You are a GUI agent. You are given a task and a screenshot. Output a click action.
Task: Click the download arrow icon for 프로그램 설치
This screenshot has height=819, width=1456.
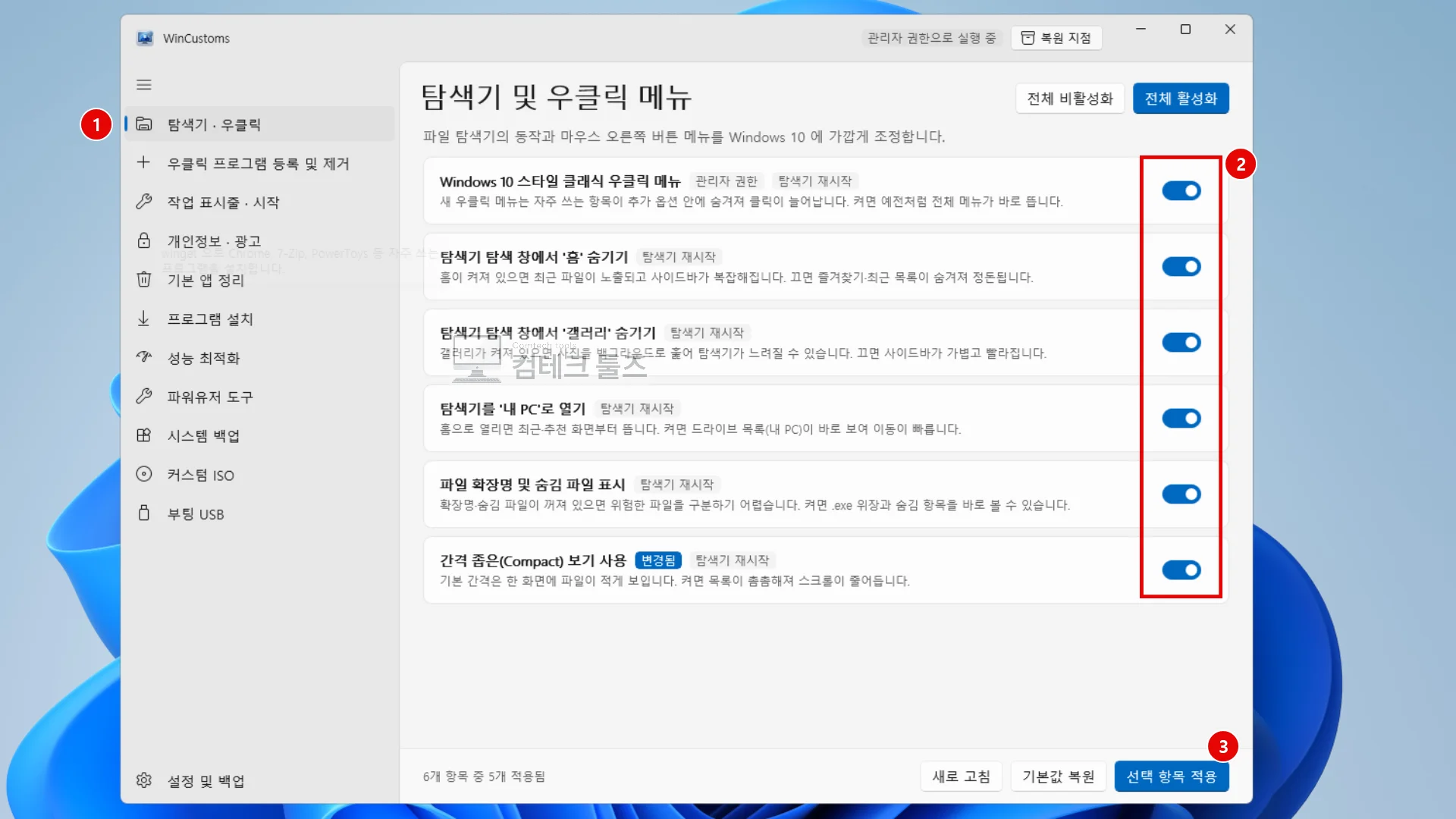(143, 318)
